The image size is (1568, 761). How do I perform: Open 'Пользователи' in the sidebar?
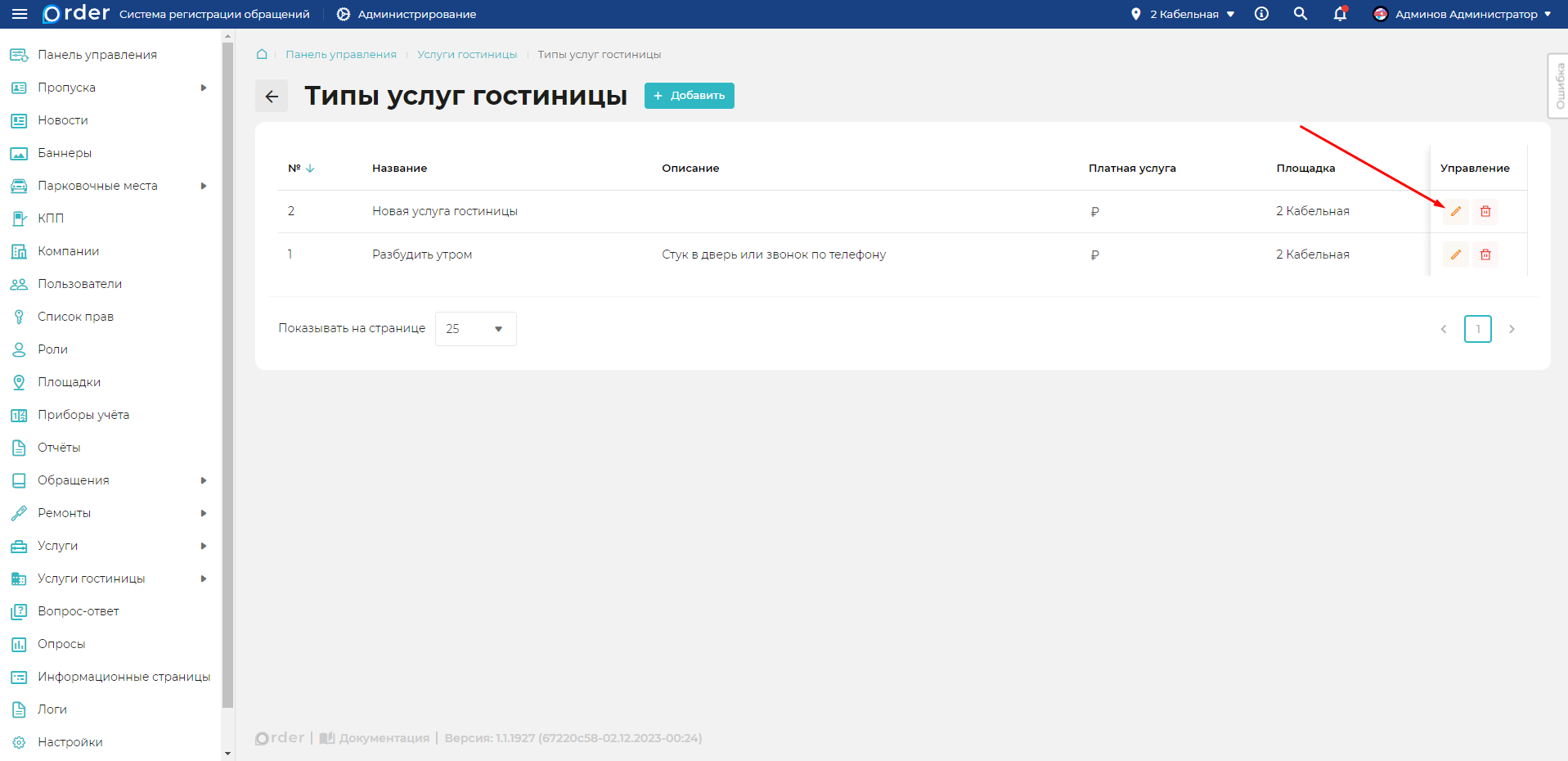(79, 284)
